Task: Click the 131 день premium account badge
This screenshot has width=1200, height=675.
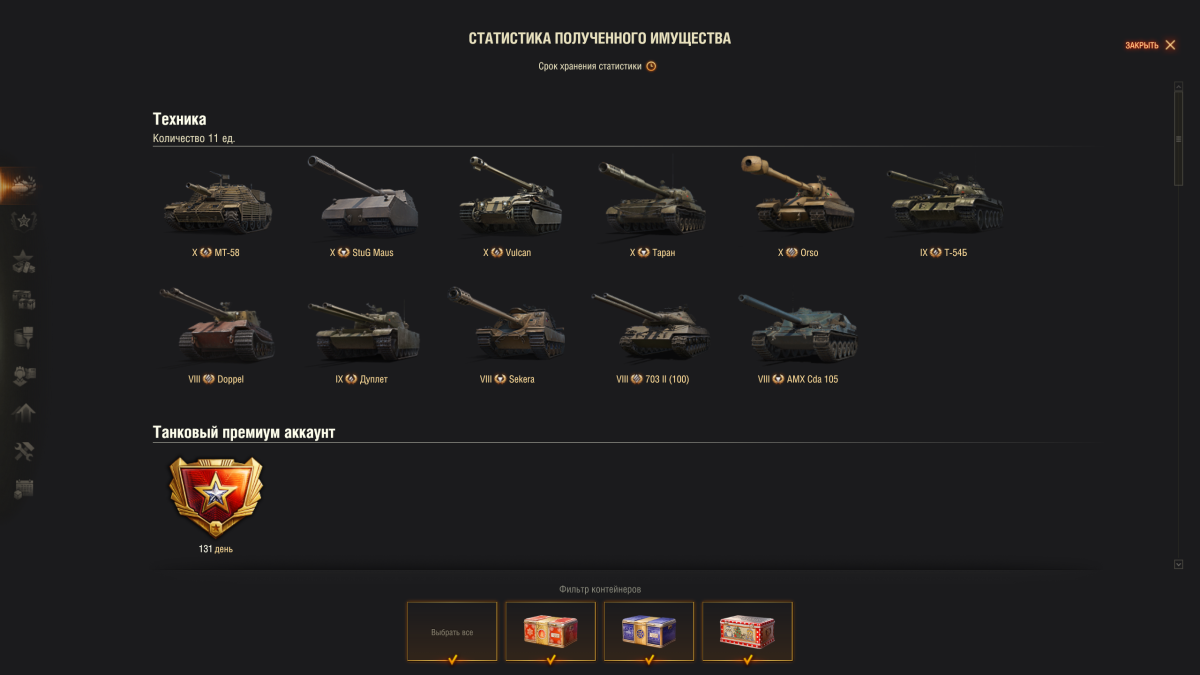Action: click(x=215, y=505)
